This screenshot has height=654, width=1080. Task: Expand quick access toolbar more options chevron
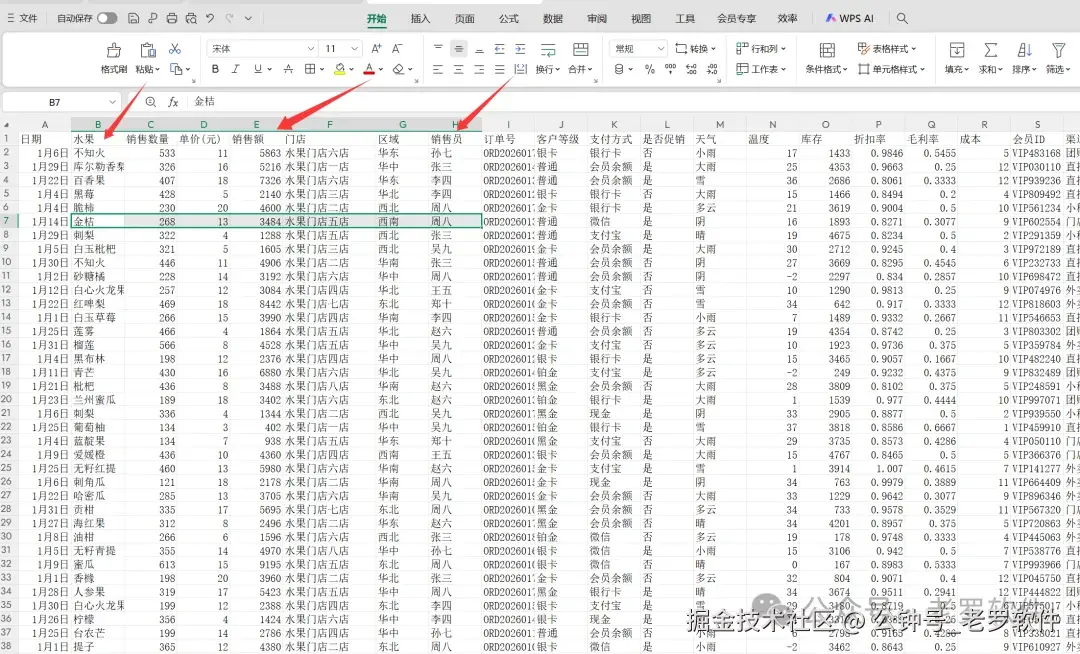(248, 19)
